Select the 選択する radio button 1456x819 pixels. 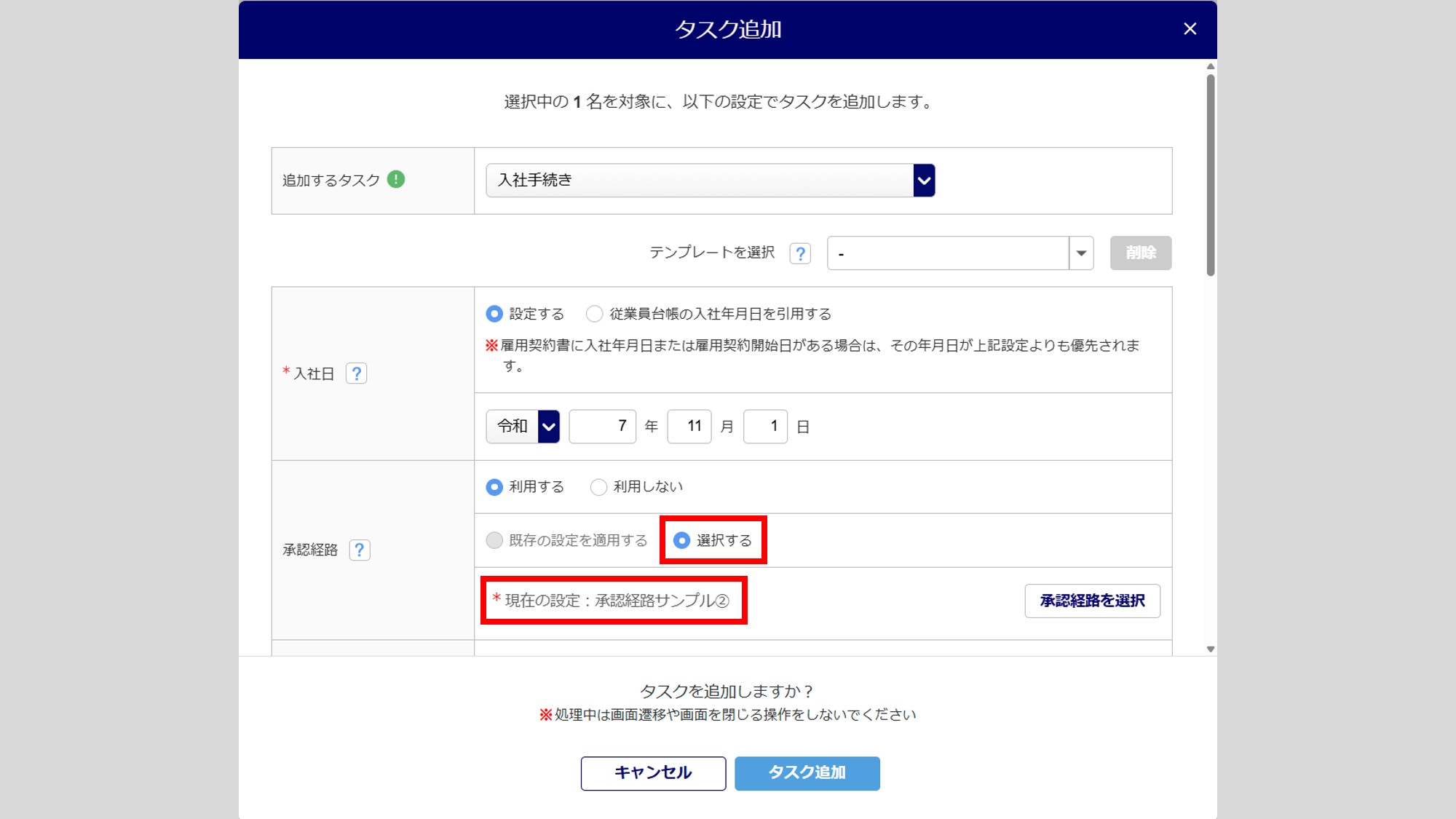(682, 540)
